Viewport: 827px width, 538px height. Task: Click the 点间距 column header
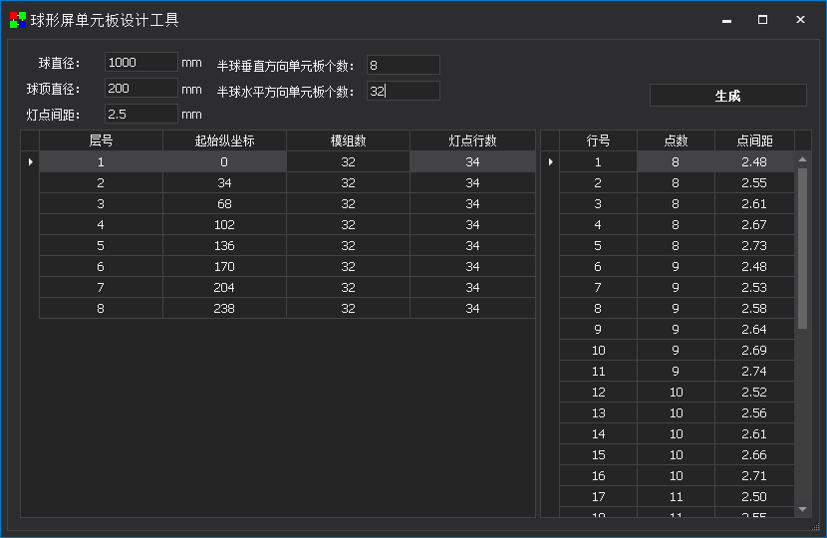pos(754,141)
